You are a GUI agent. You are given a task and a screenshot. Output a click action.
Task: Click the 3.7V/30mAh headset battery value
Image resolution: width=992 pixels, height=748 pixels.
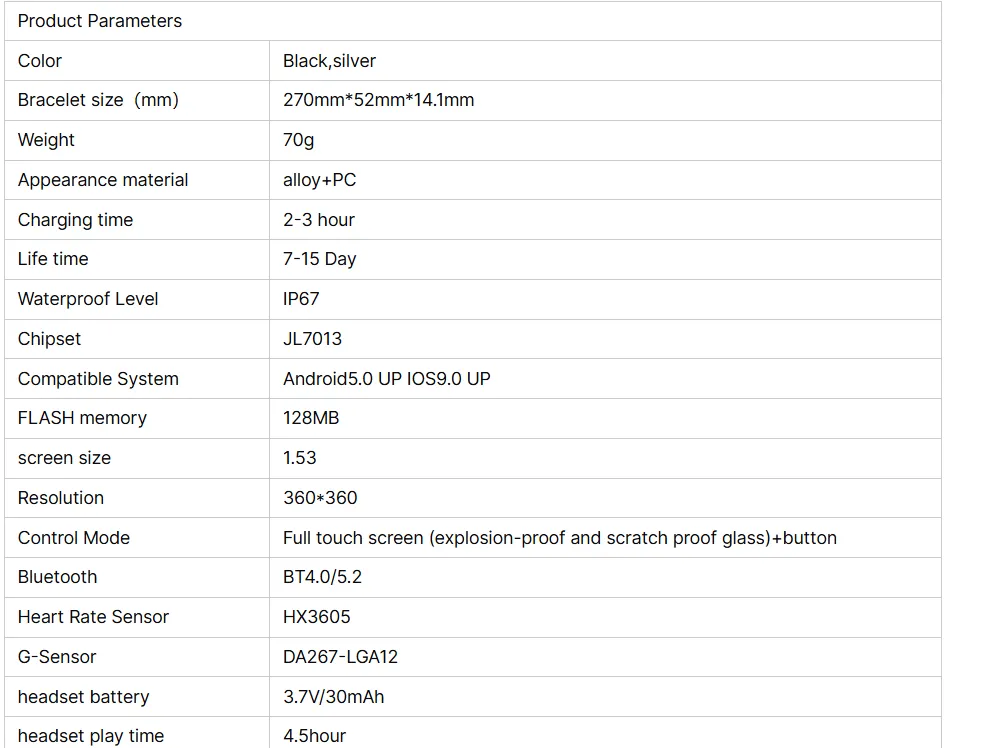click(x=333, y=697)
